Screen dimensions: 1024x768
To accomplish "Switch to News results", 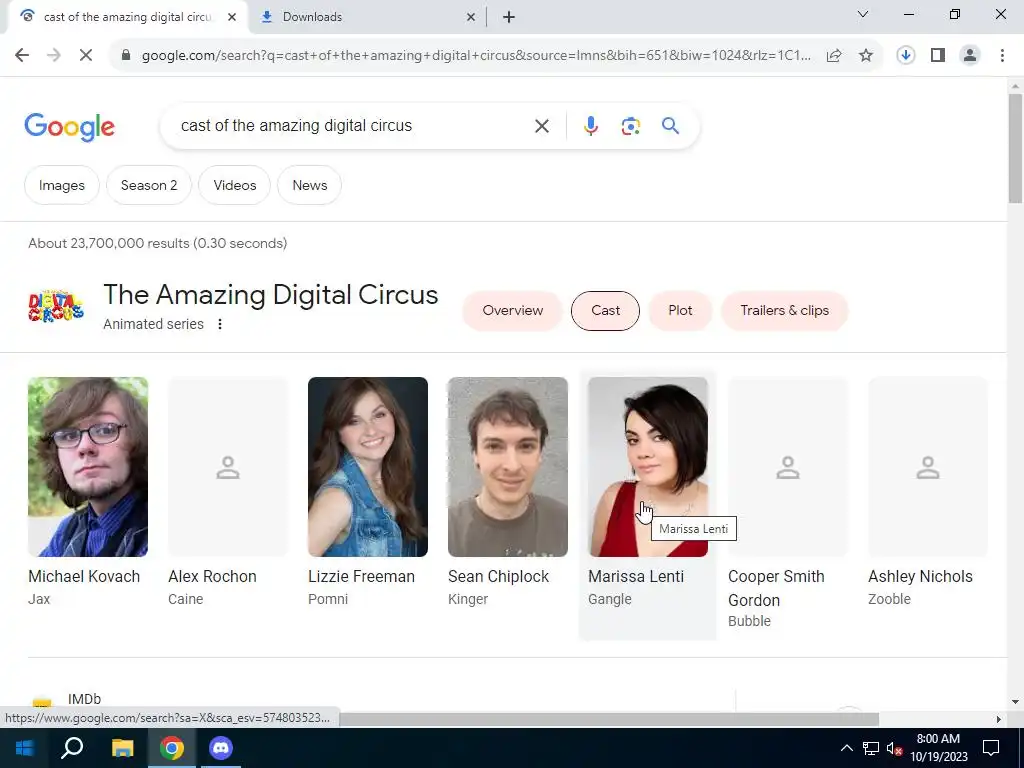I will [x=310, y=185].
